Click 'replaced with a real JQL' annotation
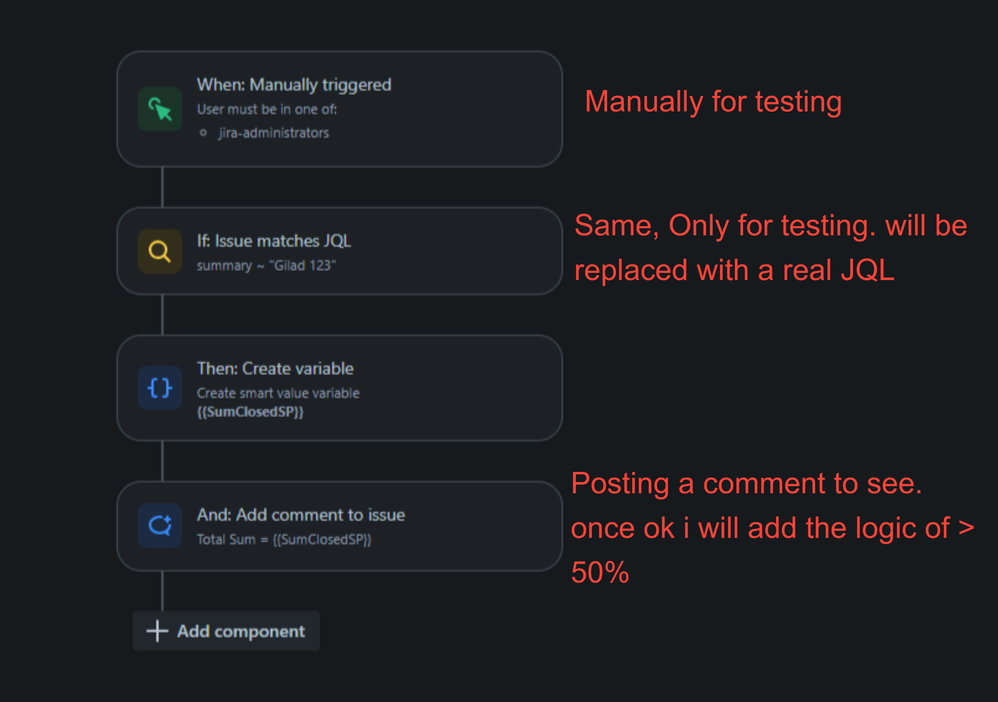The image size is (998, 702). coord(734,270)
